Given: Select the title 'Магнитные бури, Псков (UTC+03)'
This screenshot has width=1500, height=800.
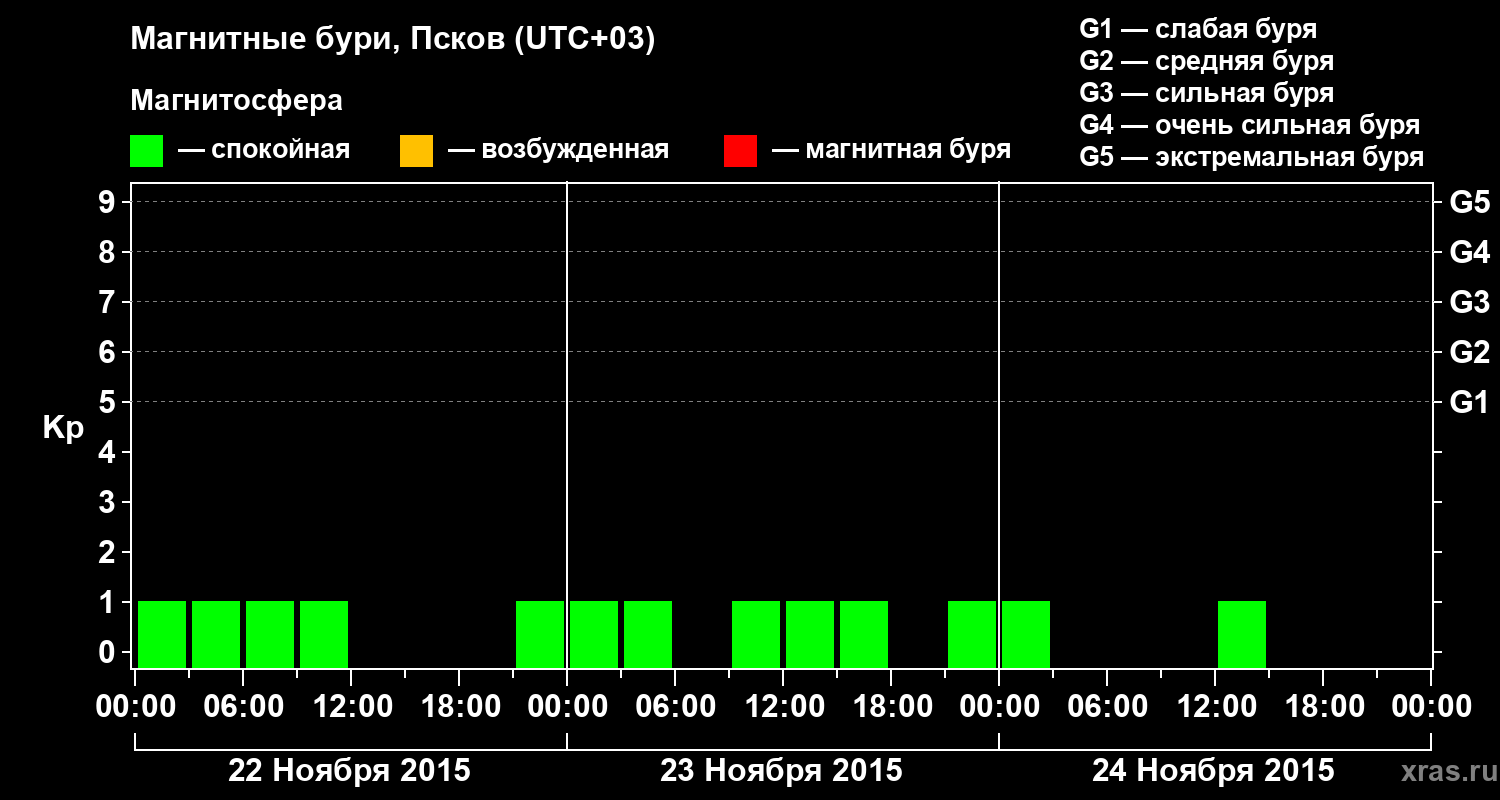Looking at the screenshot, I should pos(393,41).
